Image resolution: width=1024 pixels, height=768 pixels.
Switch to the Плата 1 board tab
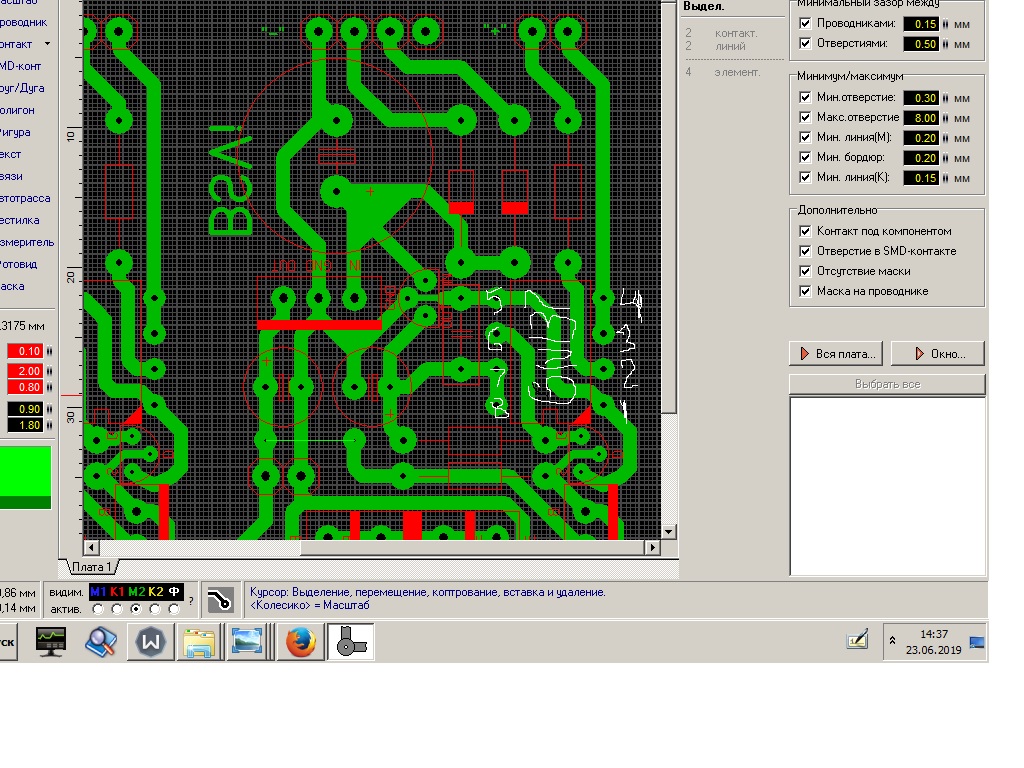[x=92, y=567]
